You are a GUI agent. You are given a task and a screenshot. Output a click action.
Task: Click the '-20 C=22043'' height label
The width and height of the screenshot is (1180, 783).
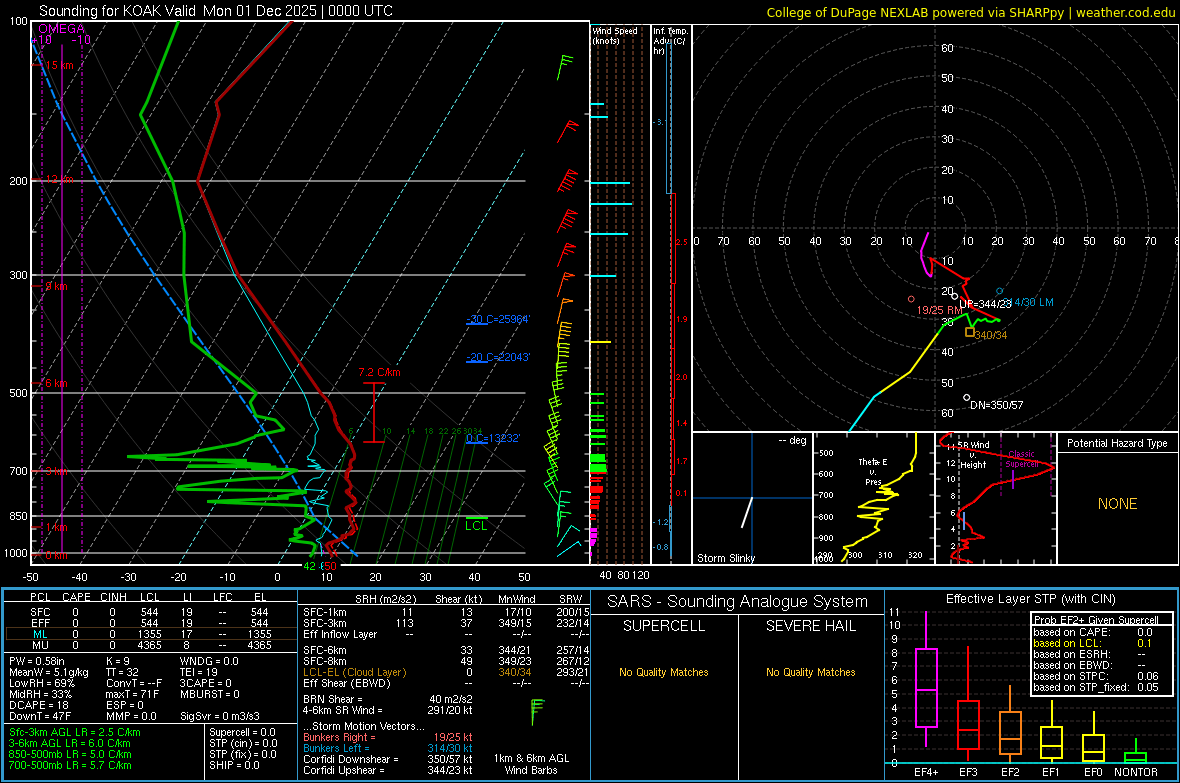click(x=497, y=358)
